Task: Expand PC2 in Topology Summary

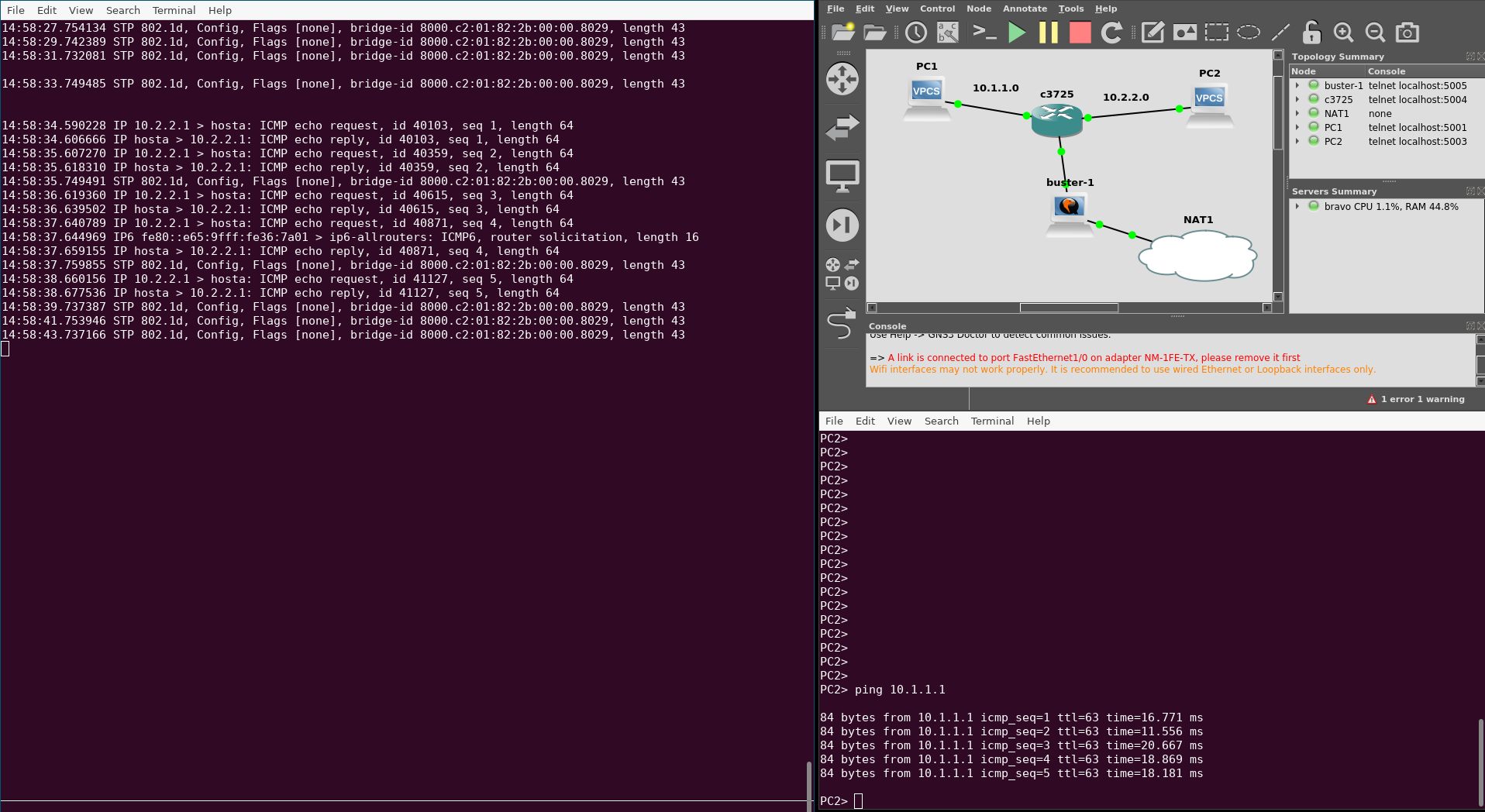Action: [x=1297, y=142]
